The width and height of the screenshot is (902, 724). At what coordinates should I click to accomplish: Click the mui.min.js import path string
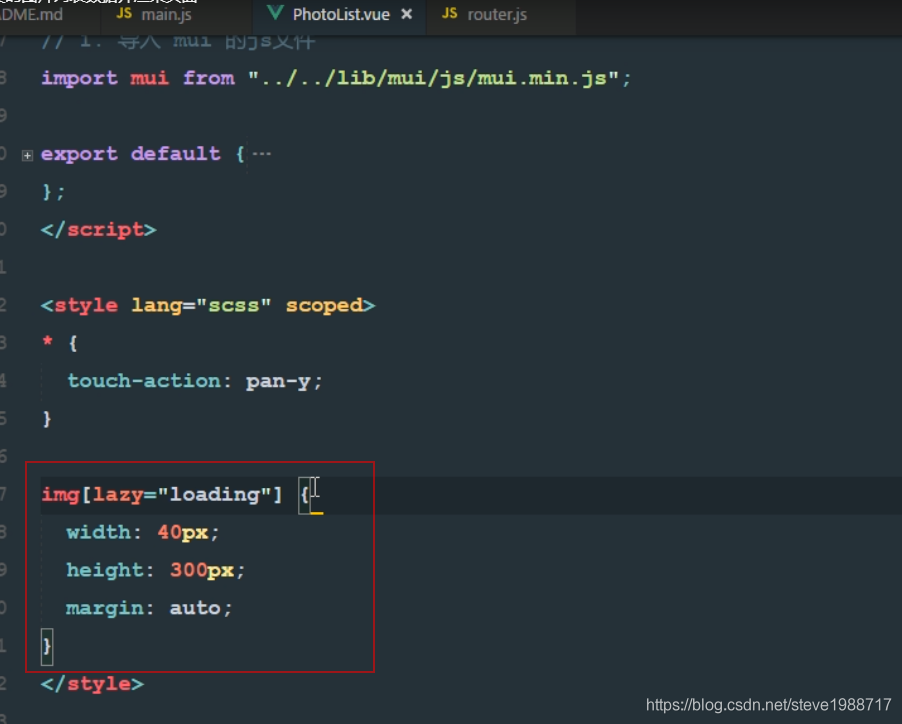[433, 78]
